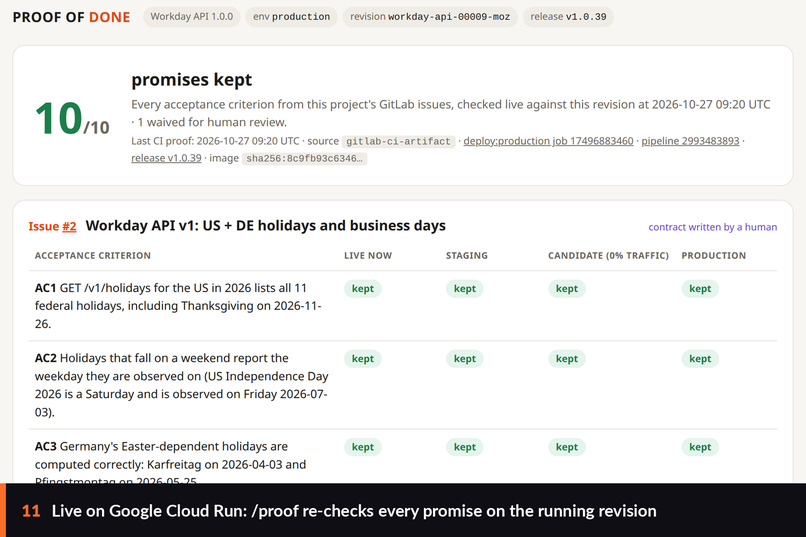Click AC1 kept badge under Live Now

(x=362, y=289)
